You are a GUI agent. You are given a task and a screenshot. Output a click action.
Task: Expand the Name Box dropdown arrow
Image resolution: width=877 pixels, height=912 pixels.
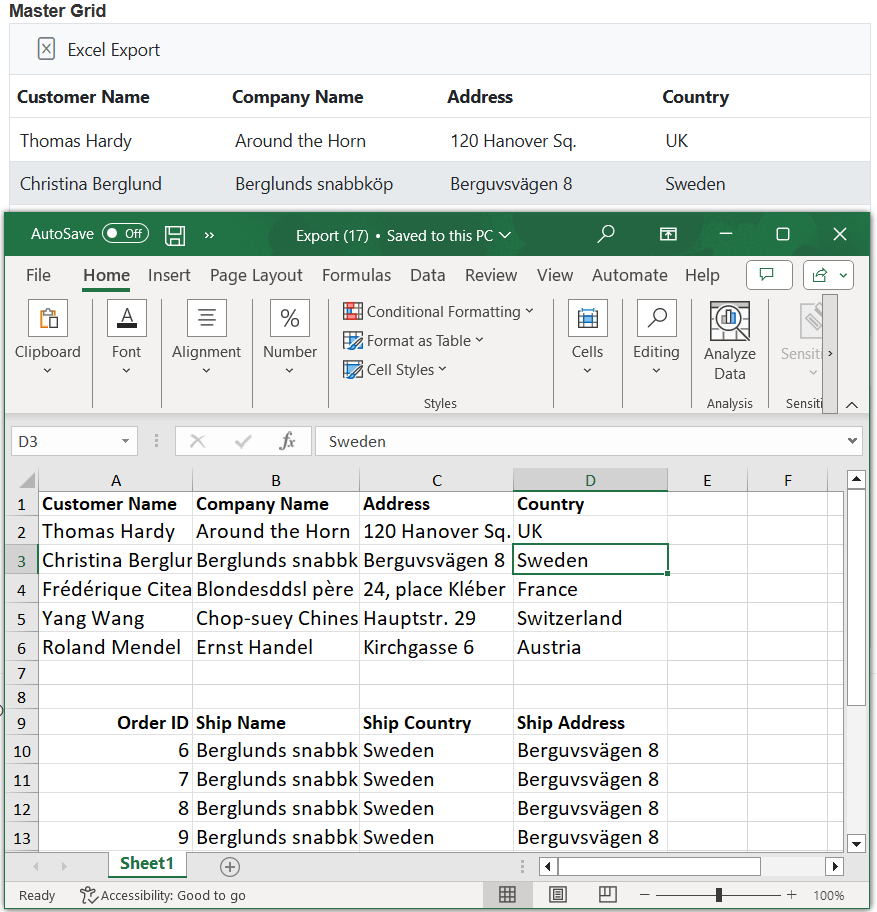coord(126,441)
